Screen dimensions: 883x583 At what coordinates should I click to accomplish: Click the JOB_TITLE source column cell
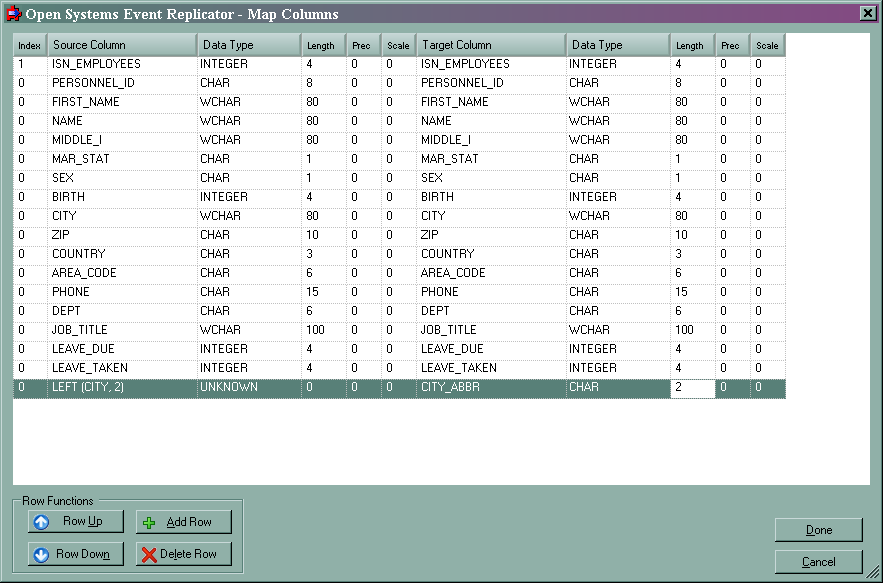pyautogui.click(x=121, y=330)
